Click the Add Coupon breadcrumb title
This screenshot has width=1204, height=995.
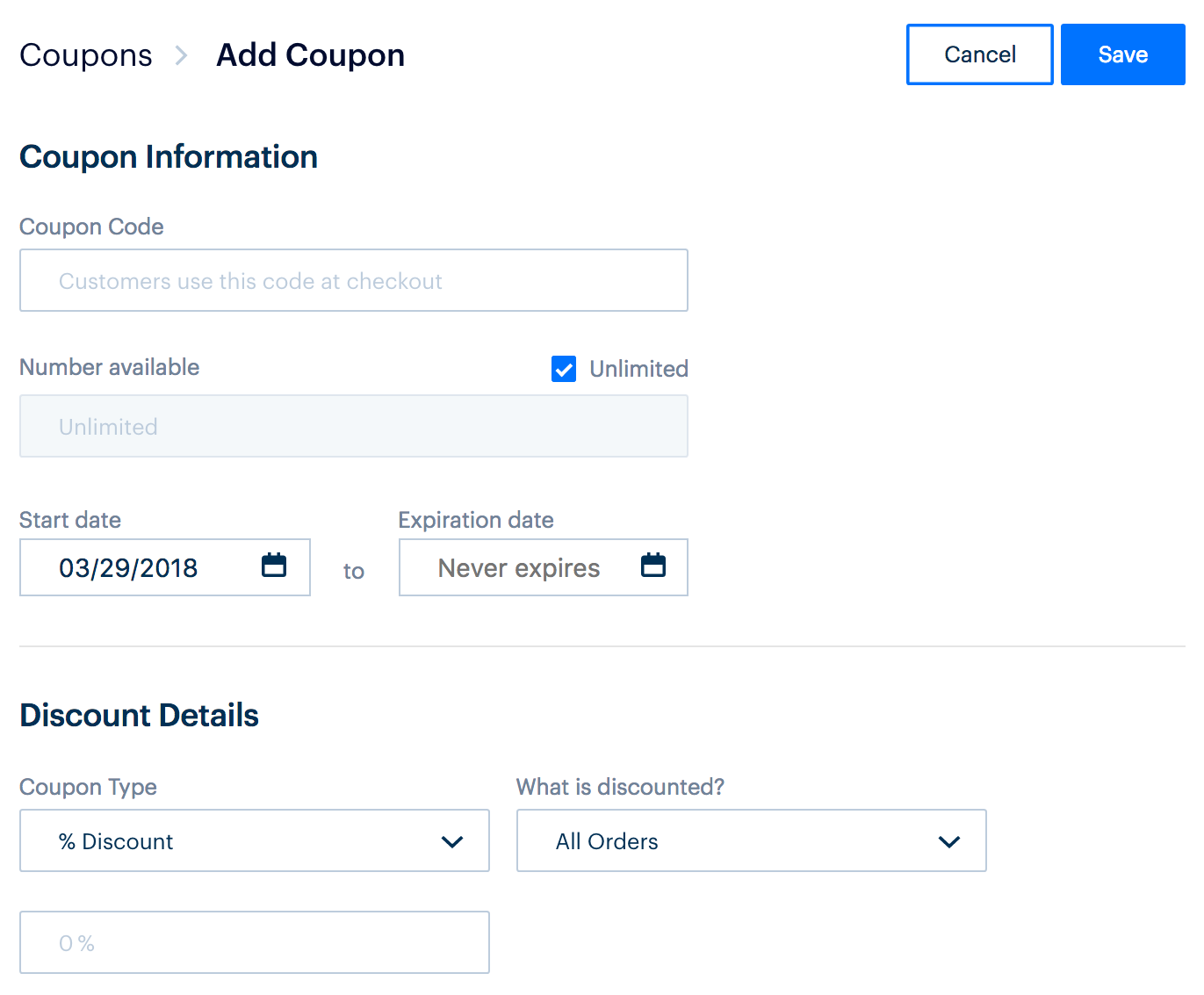pyautogui.click(x=310, y=55)
